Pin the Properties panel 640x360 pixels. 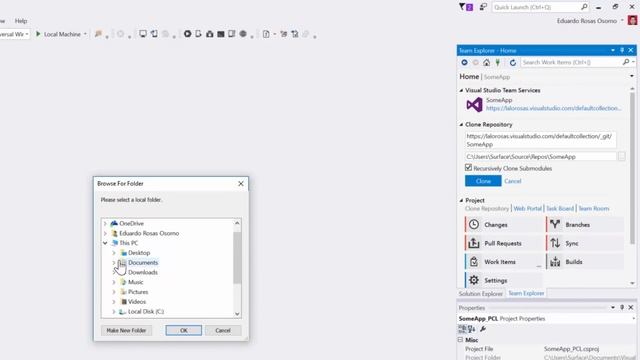pos(622,307)
